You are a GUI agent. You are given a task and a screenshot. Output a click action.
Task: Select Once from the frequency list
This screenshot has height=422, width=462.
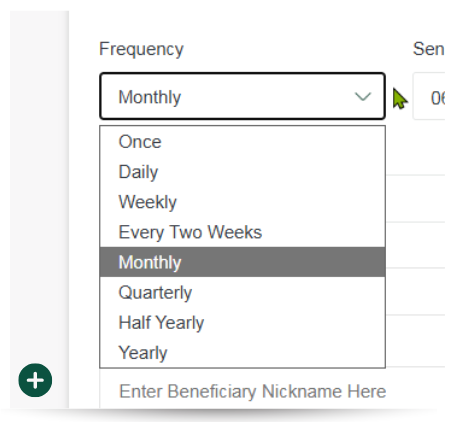[242, 142]
